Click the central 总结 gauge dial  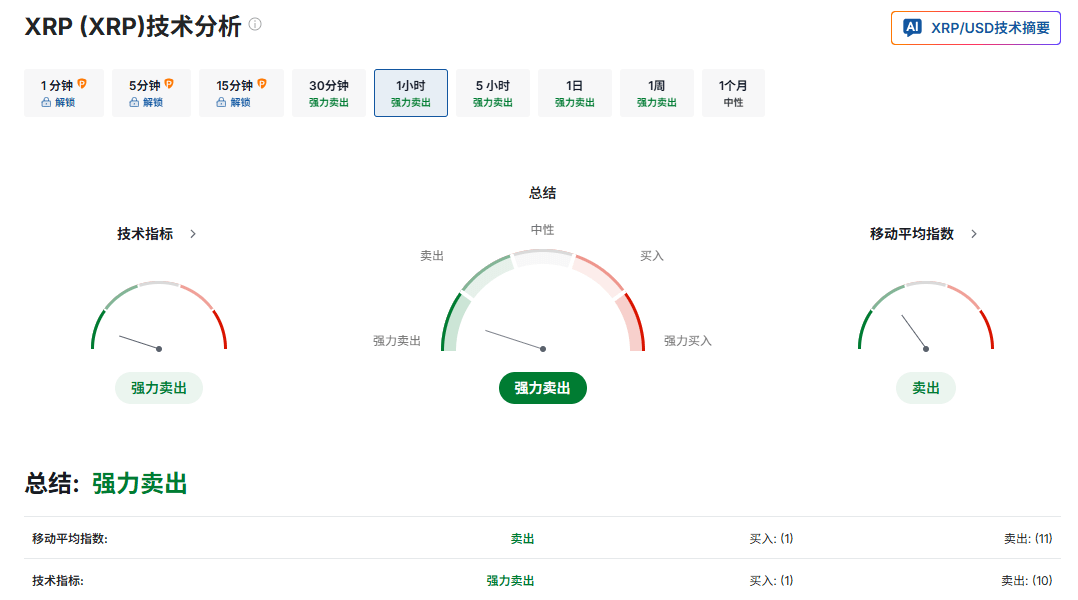542,301
